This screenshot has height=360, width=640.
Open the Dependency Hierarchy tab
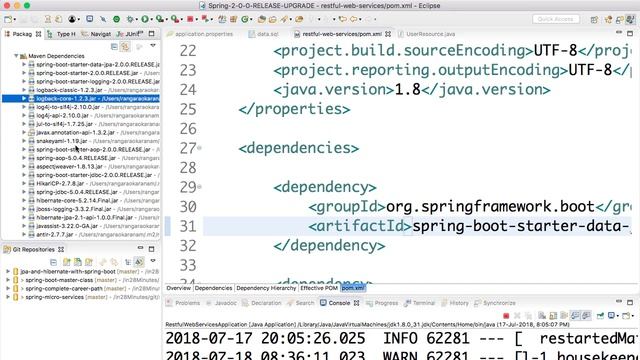[266, 288]
